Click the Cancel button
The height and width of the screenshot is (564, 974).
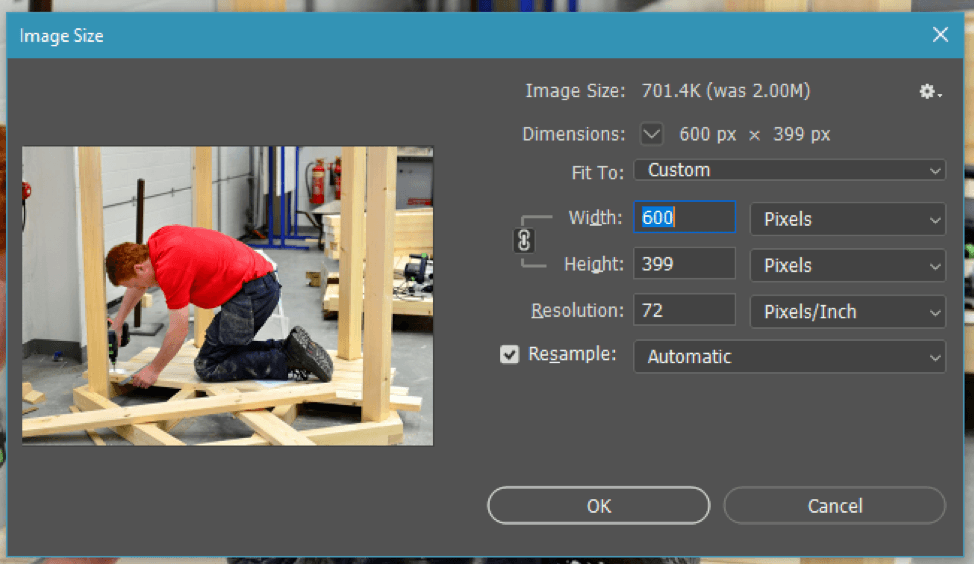click(x=834, y=506)
